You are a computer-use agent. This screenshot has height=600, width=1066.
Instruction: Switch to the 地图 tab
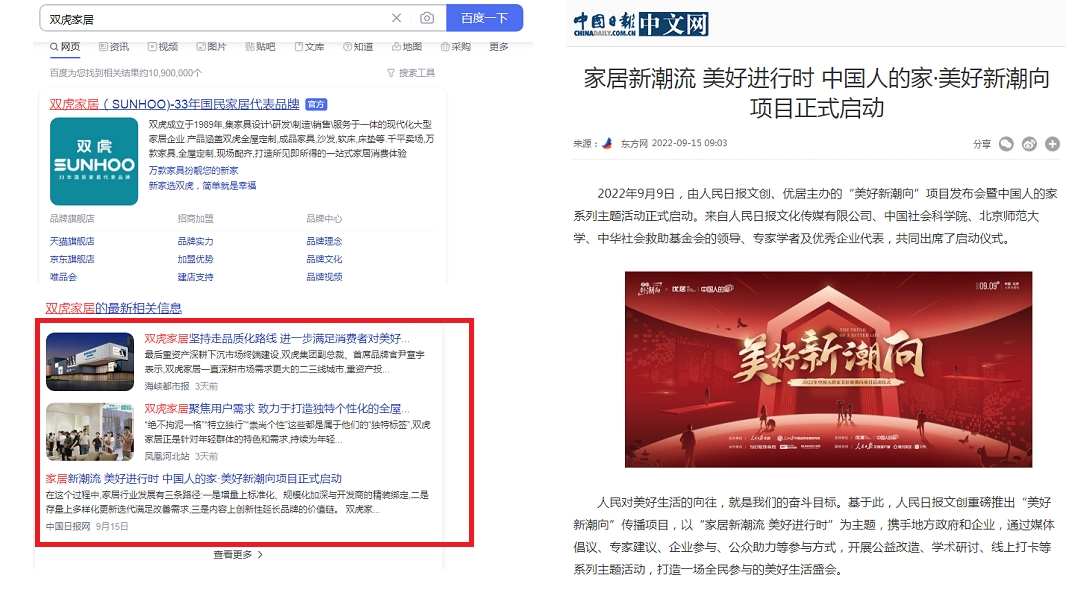pyautogui.click(x=407, y=47)
